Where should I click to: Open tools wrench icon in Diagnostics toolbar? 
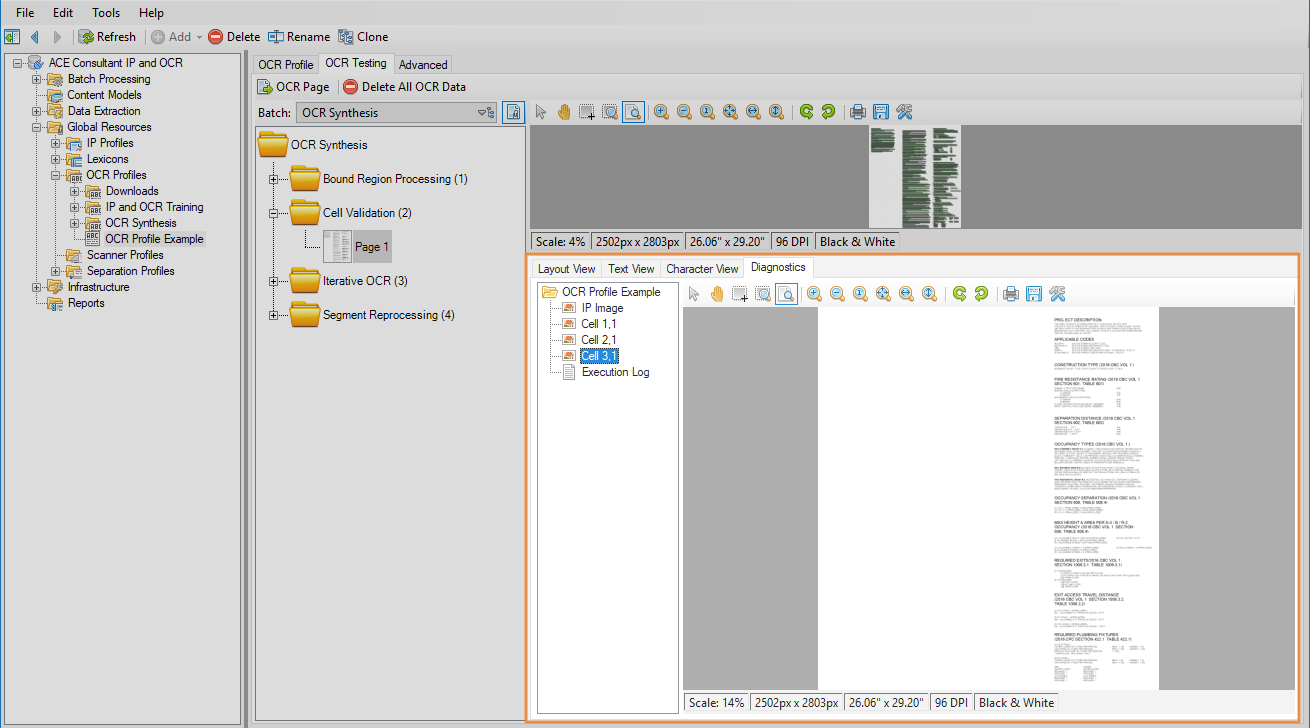point(1057,294)
